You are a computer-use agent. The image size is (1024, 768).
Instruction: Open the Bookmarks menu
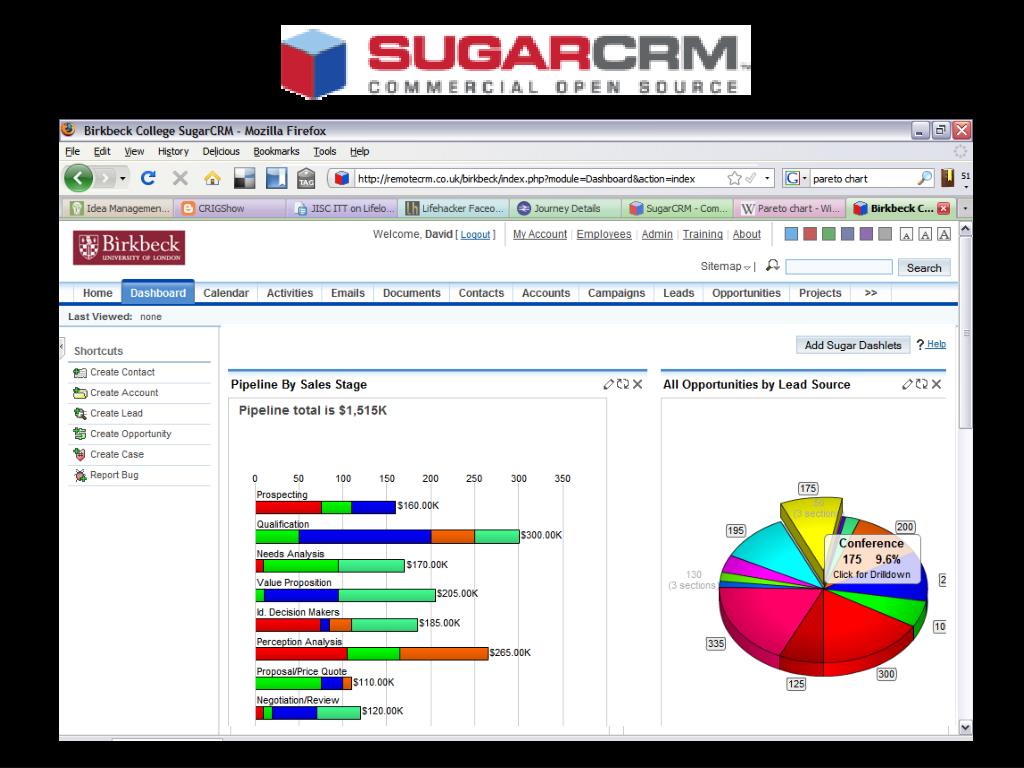pos(276,152)
